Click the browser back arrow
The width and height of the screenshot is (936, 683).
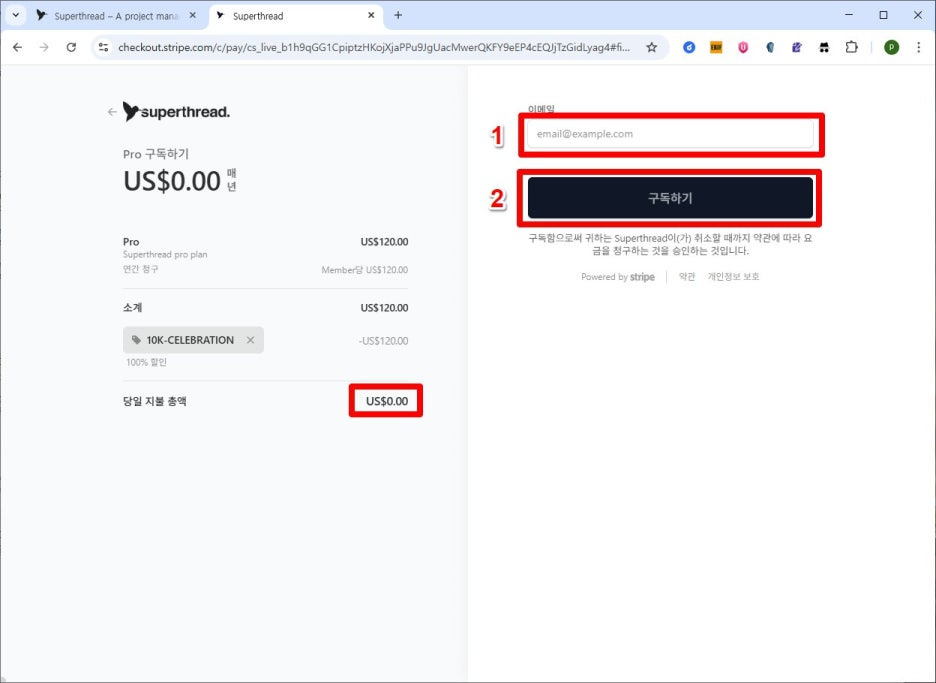17,47
